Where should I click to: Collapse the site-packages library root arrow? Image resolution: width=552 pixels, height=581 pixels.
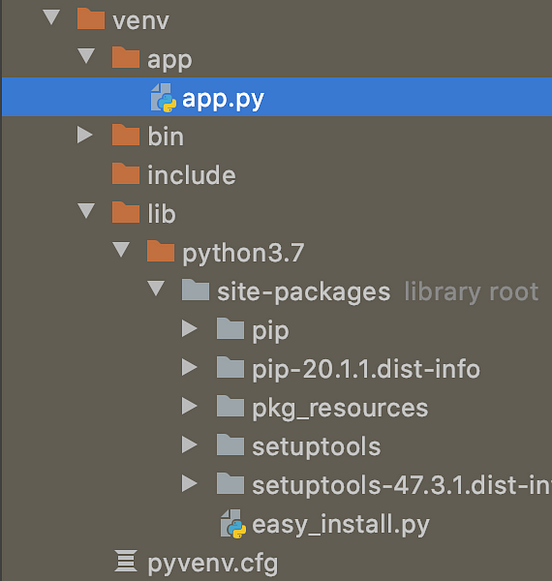pos(156,289)
